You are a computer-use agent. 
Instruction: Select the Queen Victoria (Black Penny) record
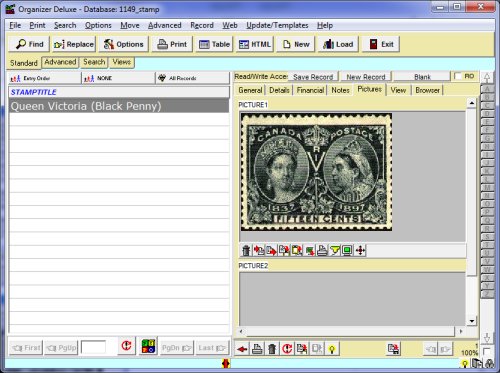(119, 106)
